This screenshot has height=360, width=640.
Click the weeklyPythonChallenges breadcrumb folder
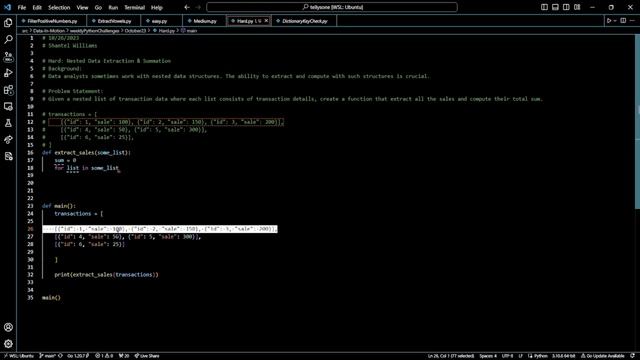click(94, 31)
